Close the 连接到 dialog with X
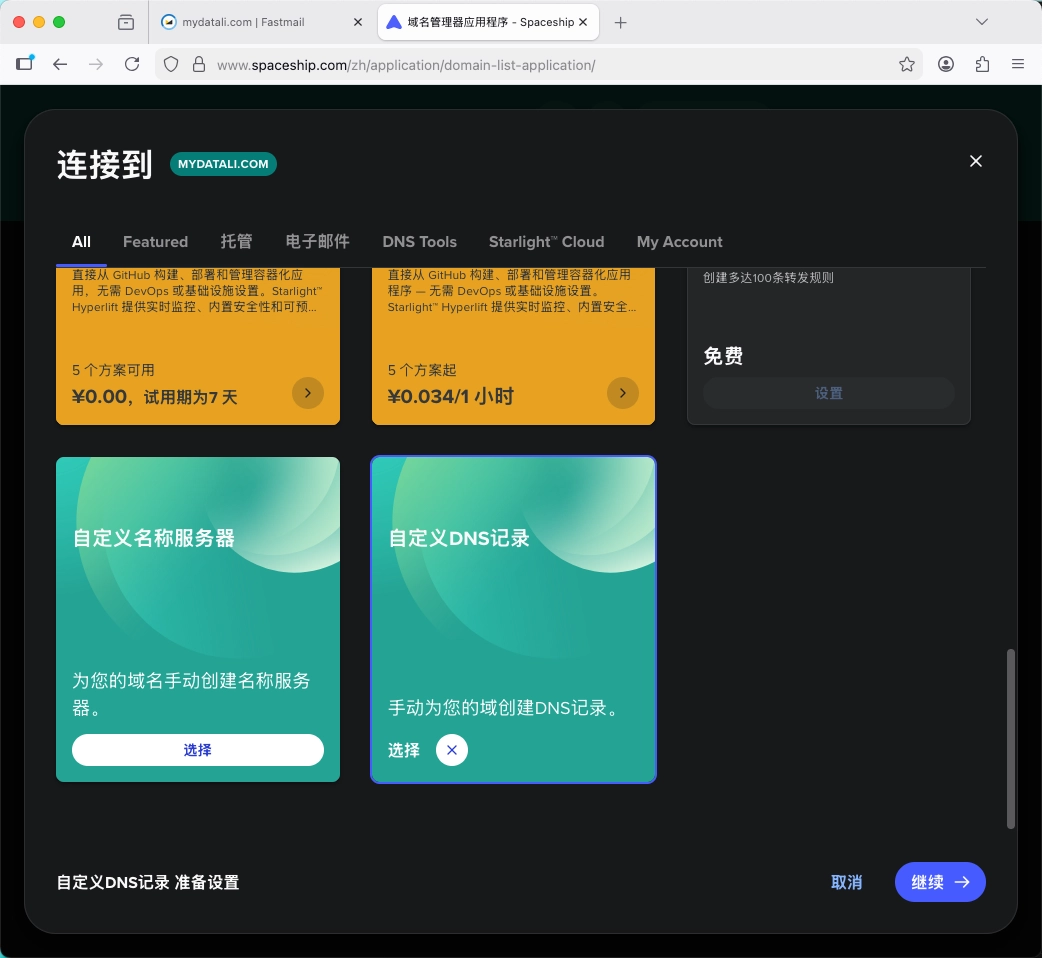This screenshot has height=958, width=1042. (976, 161)
